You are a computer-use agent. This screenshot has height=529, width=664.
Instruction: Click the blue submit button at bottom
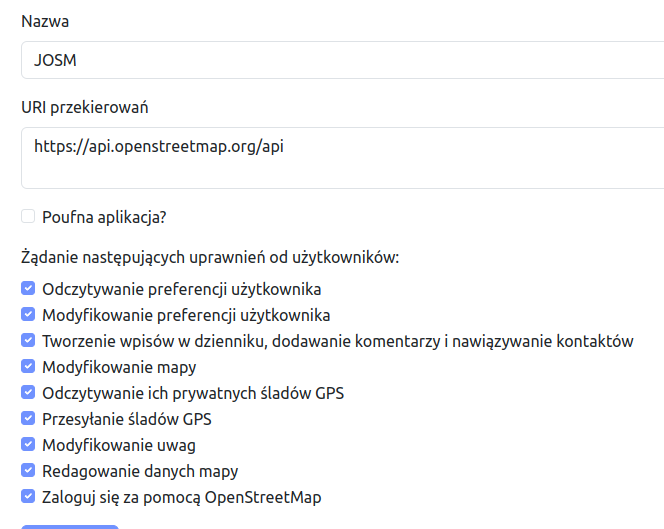tap(70, 527)
